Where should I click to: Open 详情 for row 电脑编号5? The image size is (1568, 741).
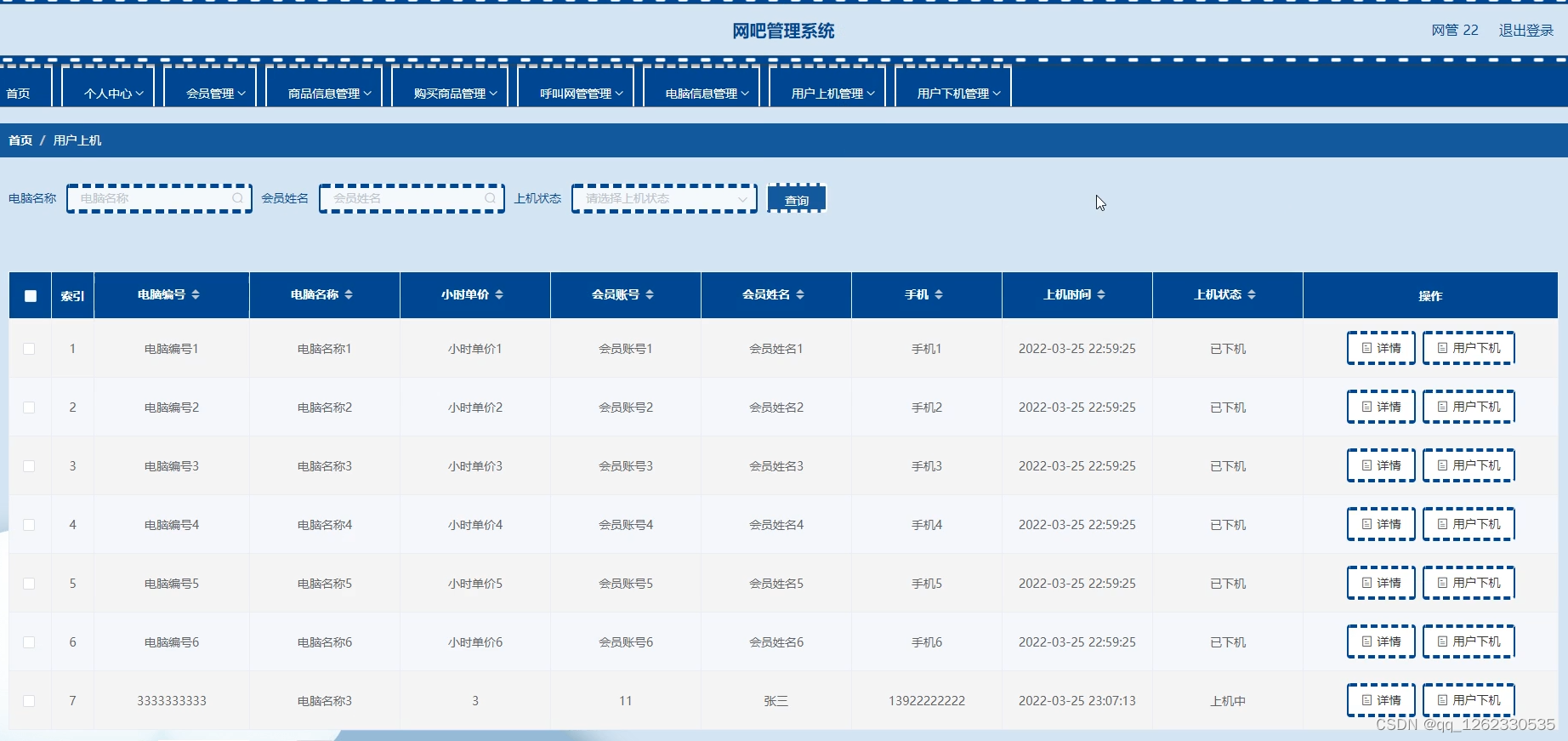(x=1381, y=583)
